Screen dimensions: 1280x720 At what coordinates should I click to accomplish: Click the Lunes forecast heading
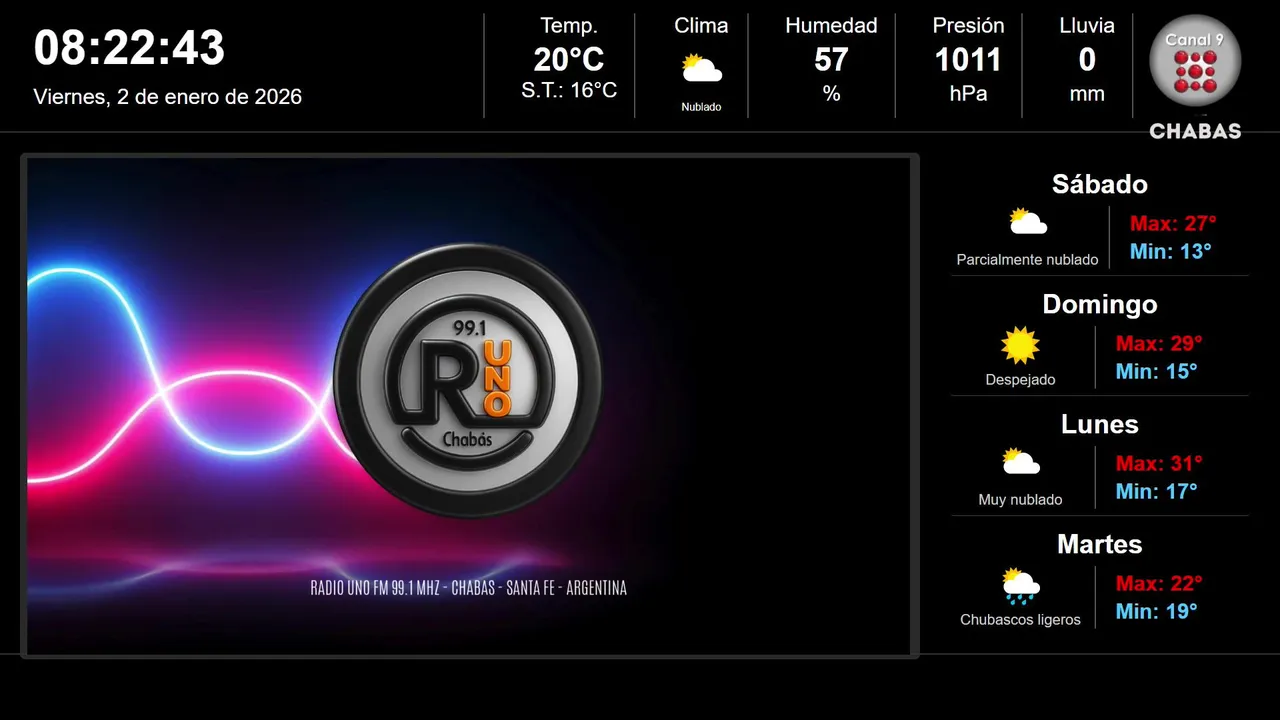pyautogui.click(x=1100, y=424)
